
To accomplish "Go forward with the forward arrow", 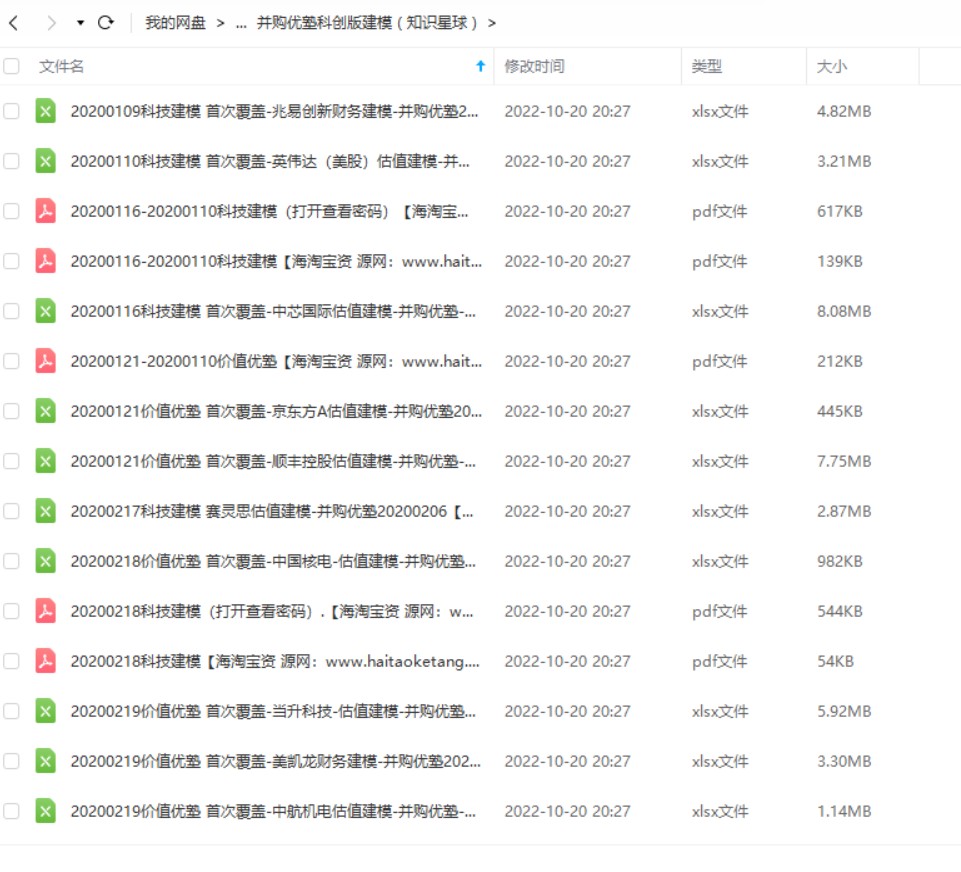I will (51, 23).
